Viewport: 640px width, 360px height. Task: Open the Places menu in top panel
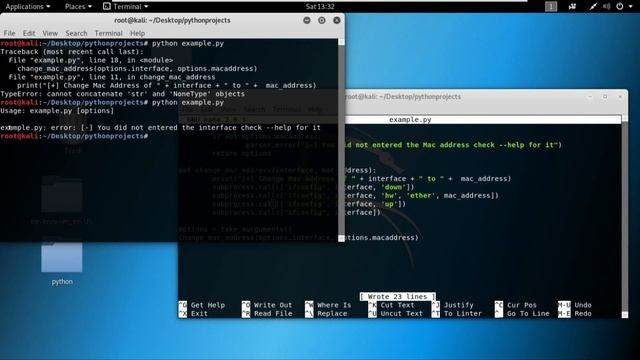coord(78,7)
